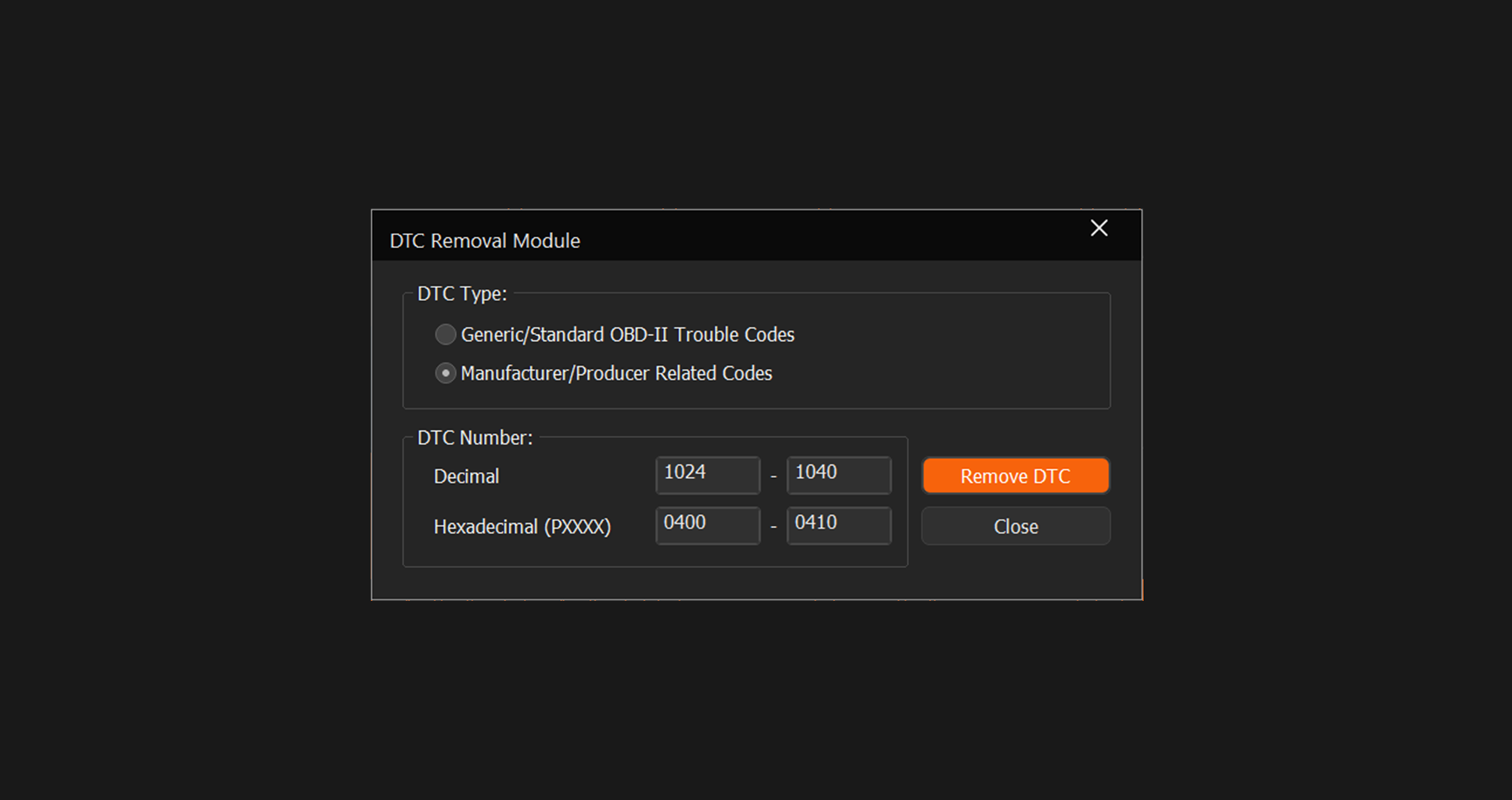This screenshot has width=1512, height=800.
Task: Click the Close button below Remove DTC
Action: 1015,526
